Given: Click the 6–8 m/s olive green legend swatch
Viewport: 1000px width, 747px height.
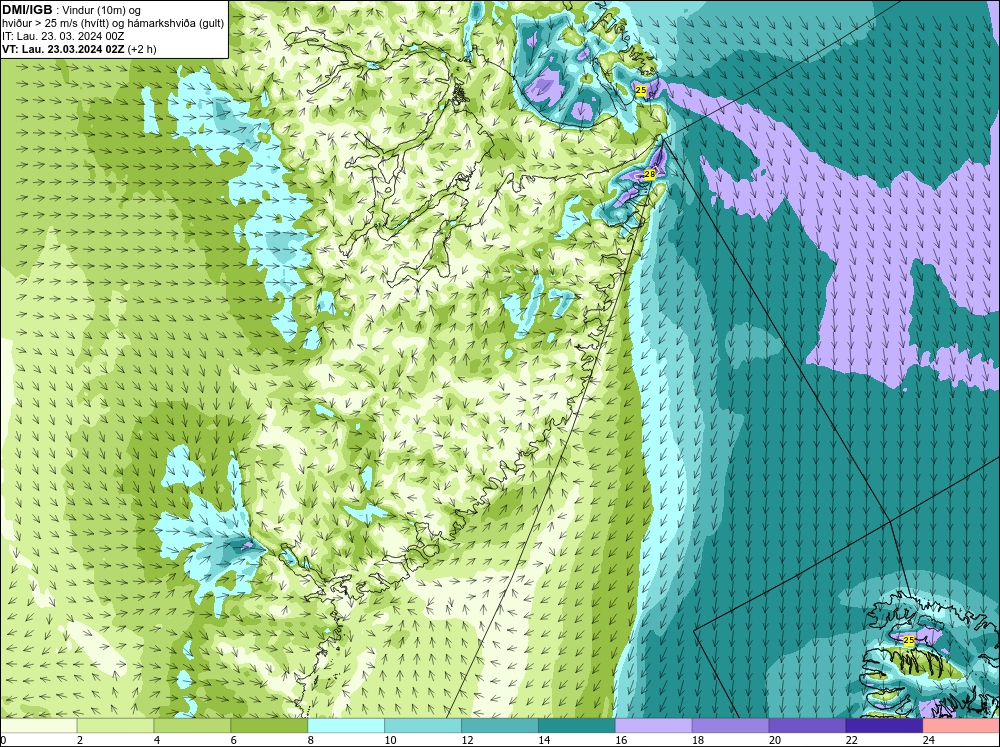Looking at the screenshot, I should point(269,726).
